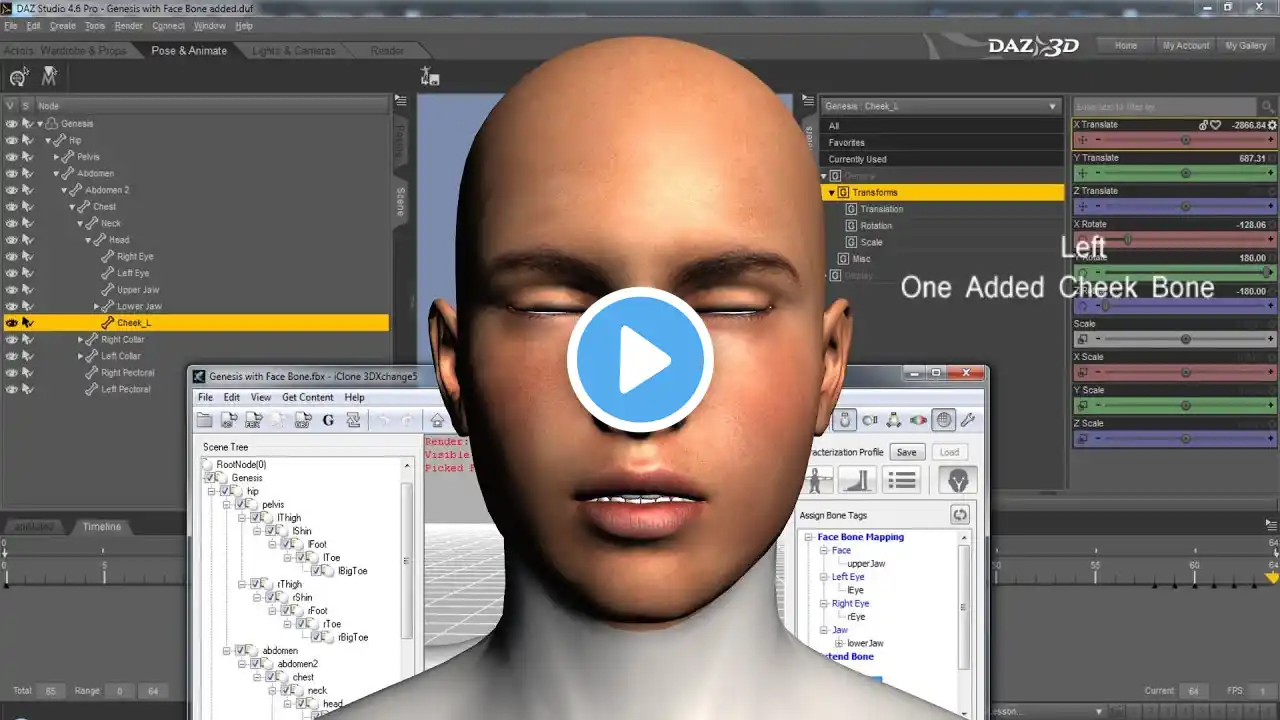1280x720 pixels.
Task: Collapse the Genesis node in Scene pane
Action: 41,124
